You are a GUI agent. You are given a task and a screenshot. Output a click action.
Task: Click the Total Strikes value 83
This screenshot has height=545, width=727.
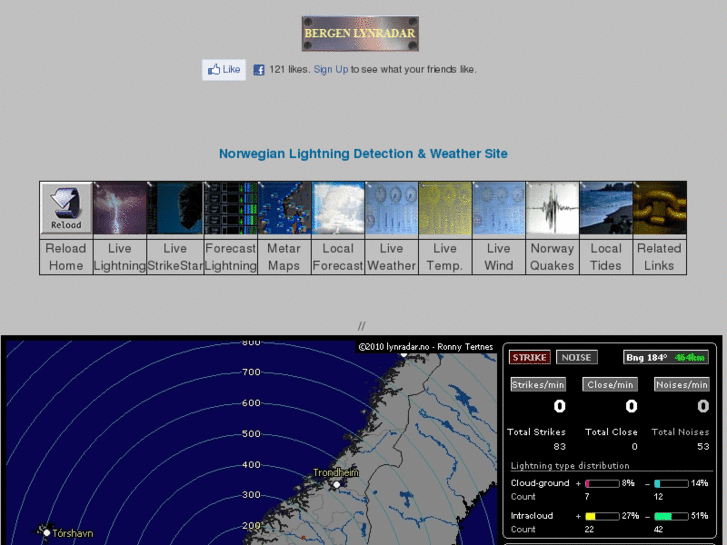560,446
